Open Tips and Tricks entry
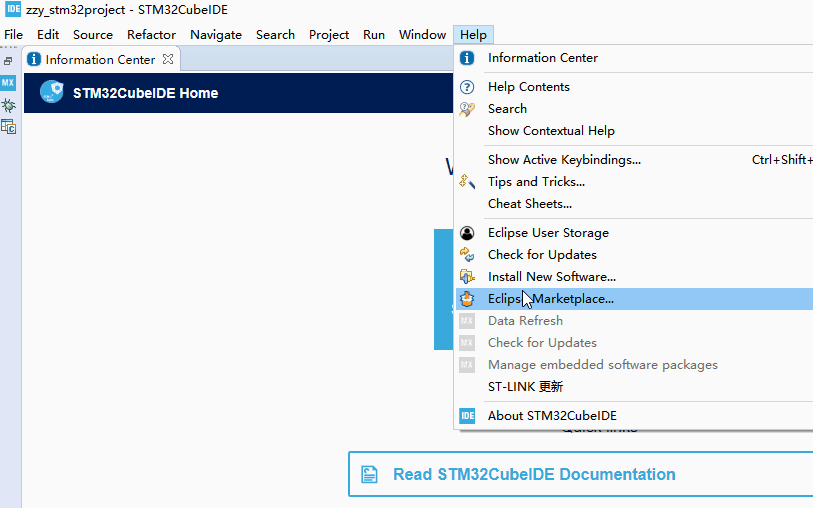 coord(634,182)
